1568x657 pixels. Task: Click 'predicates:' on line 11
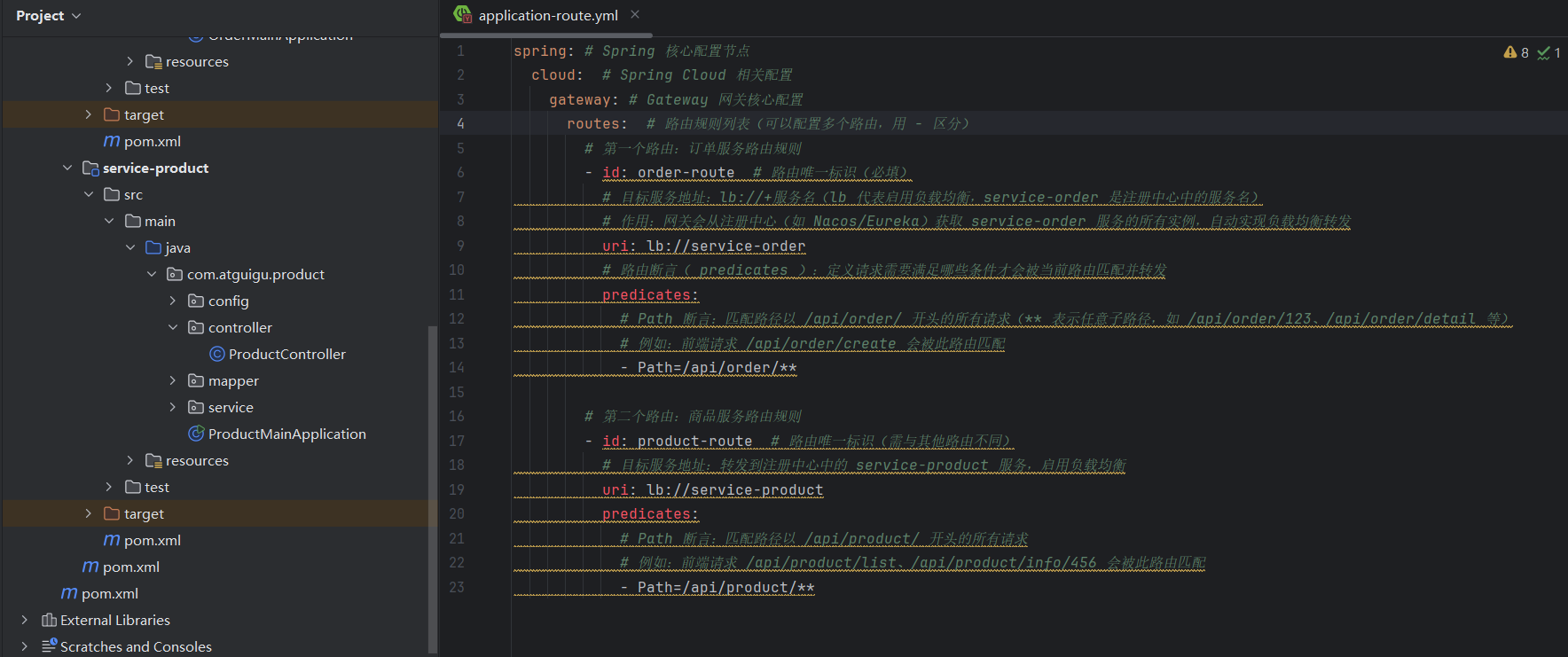(x=650, y=295)
